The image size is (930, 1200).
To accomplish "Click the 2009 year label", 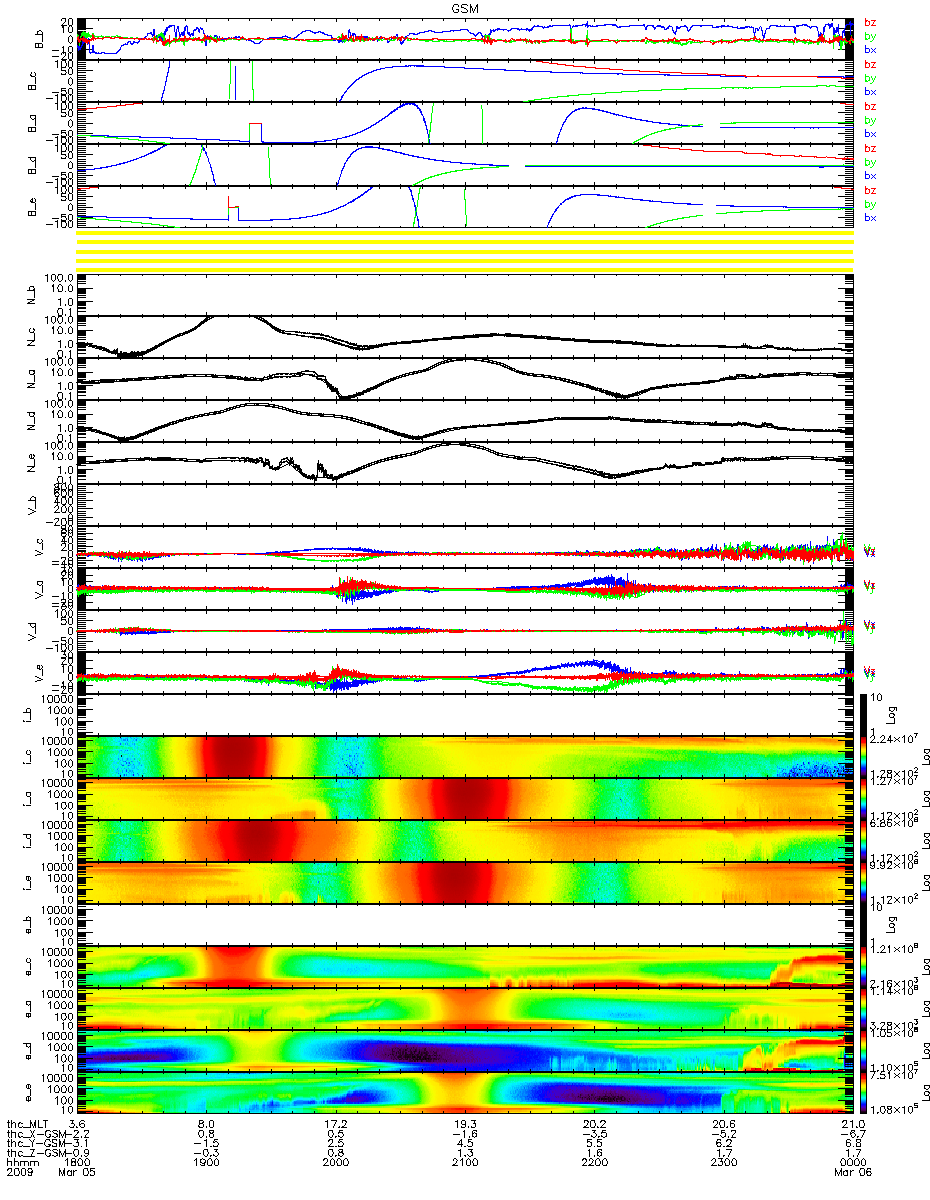I will (x=20, y=1172).
